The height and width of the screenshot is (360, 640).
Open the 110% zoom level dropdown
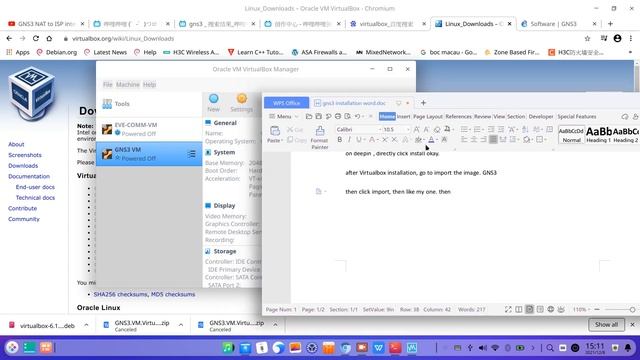(x=581, y=309)
